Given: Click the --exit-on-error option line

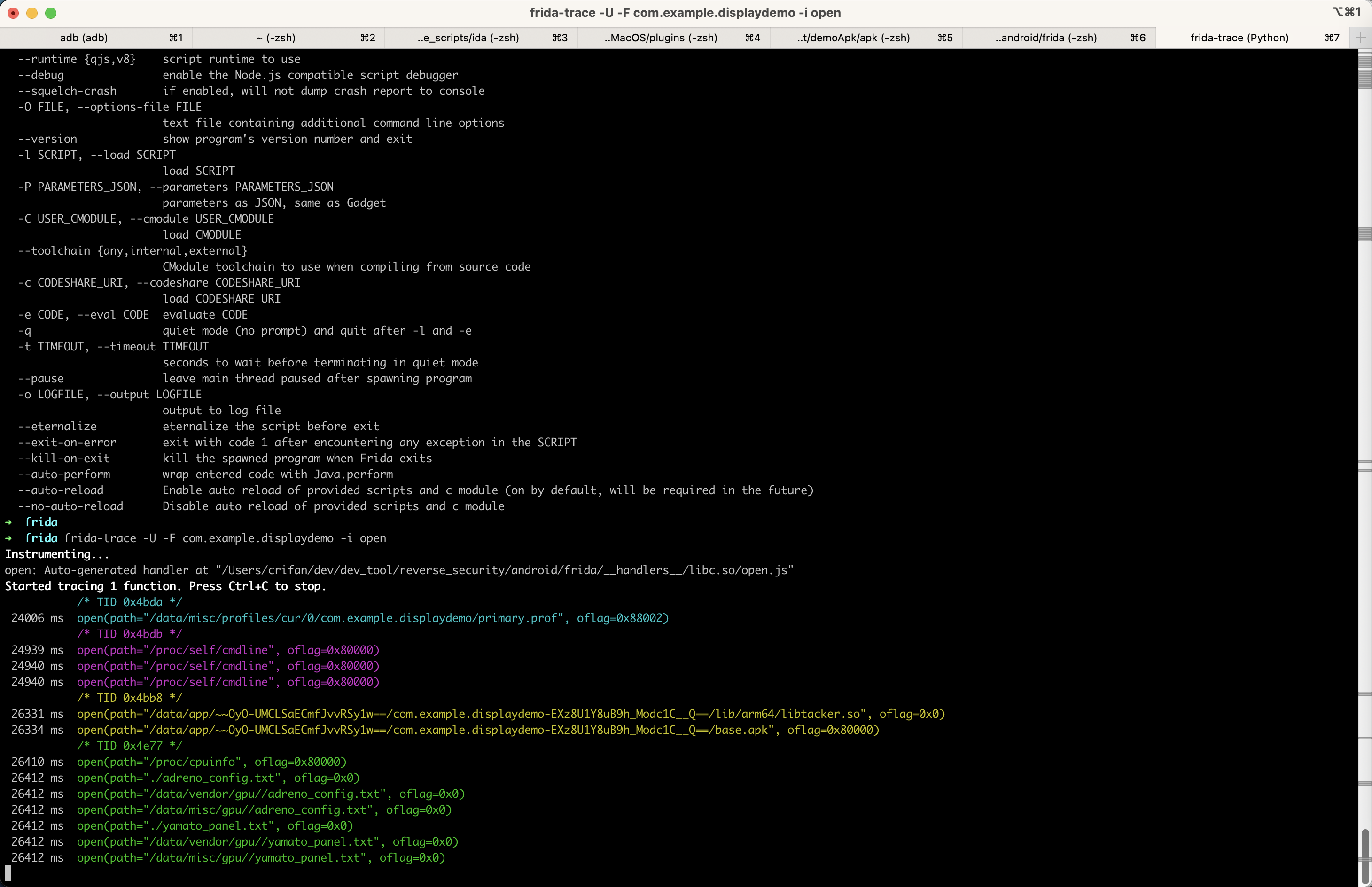Looking at the screenshot, I should tap(297, 443).
